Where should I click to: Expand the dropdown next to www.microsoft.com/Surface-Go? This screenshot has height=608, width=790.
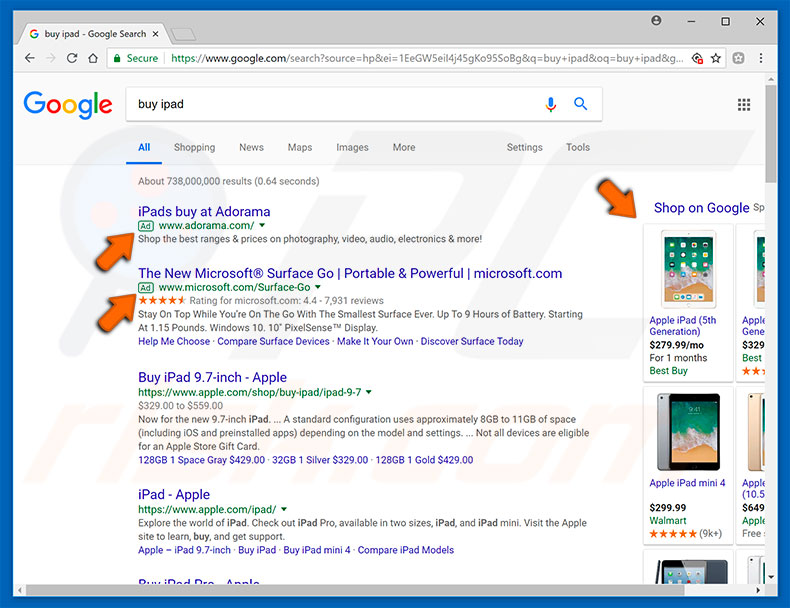click(x=318, y=287)
